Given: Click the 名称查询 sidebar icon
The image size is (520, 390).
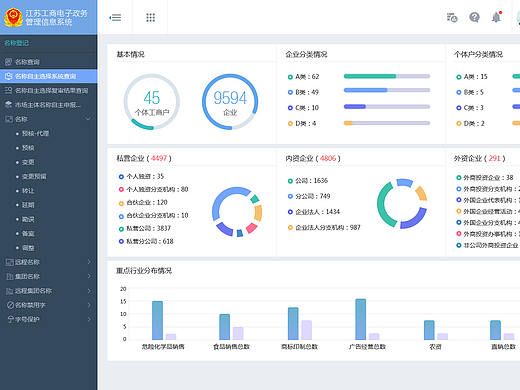Looking at the screenshot, I should coord(9,62).
